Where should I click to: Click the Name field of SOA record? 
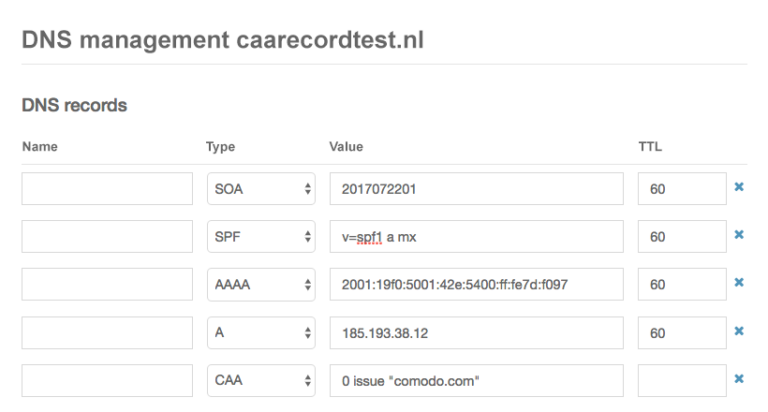[107, 189]
